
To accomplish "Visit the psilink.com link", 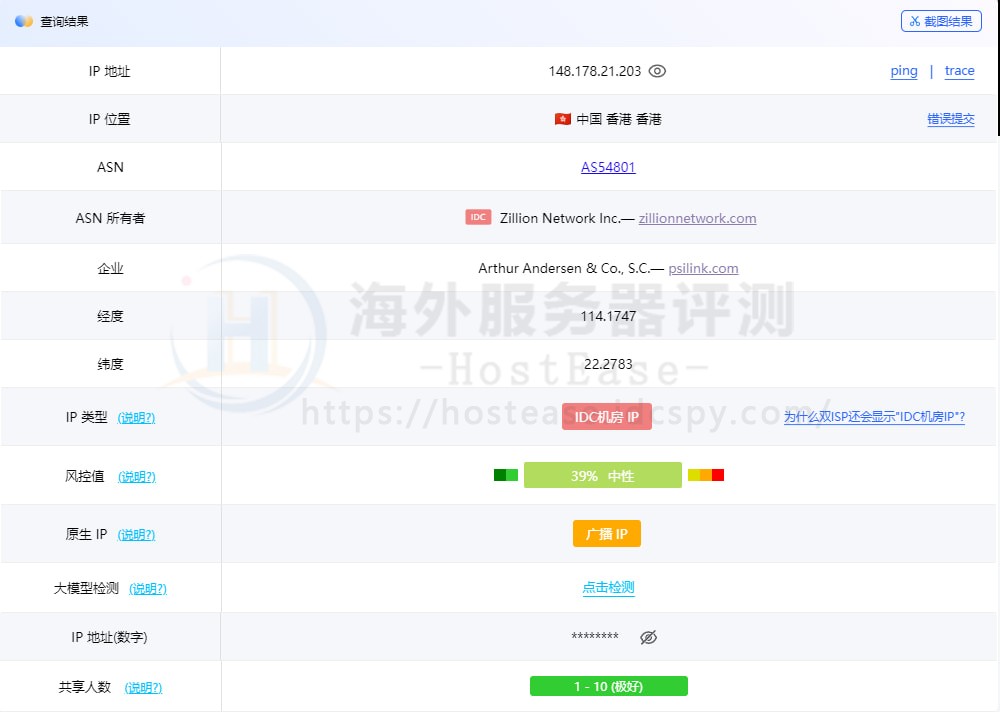I will click(703, 268).
